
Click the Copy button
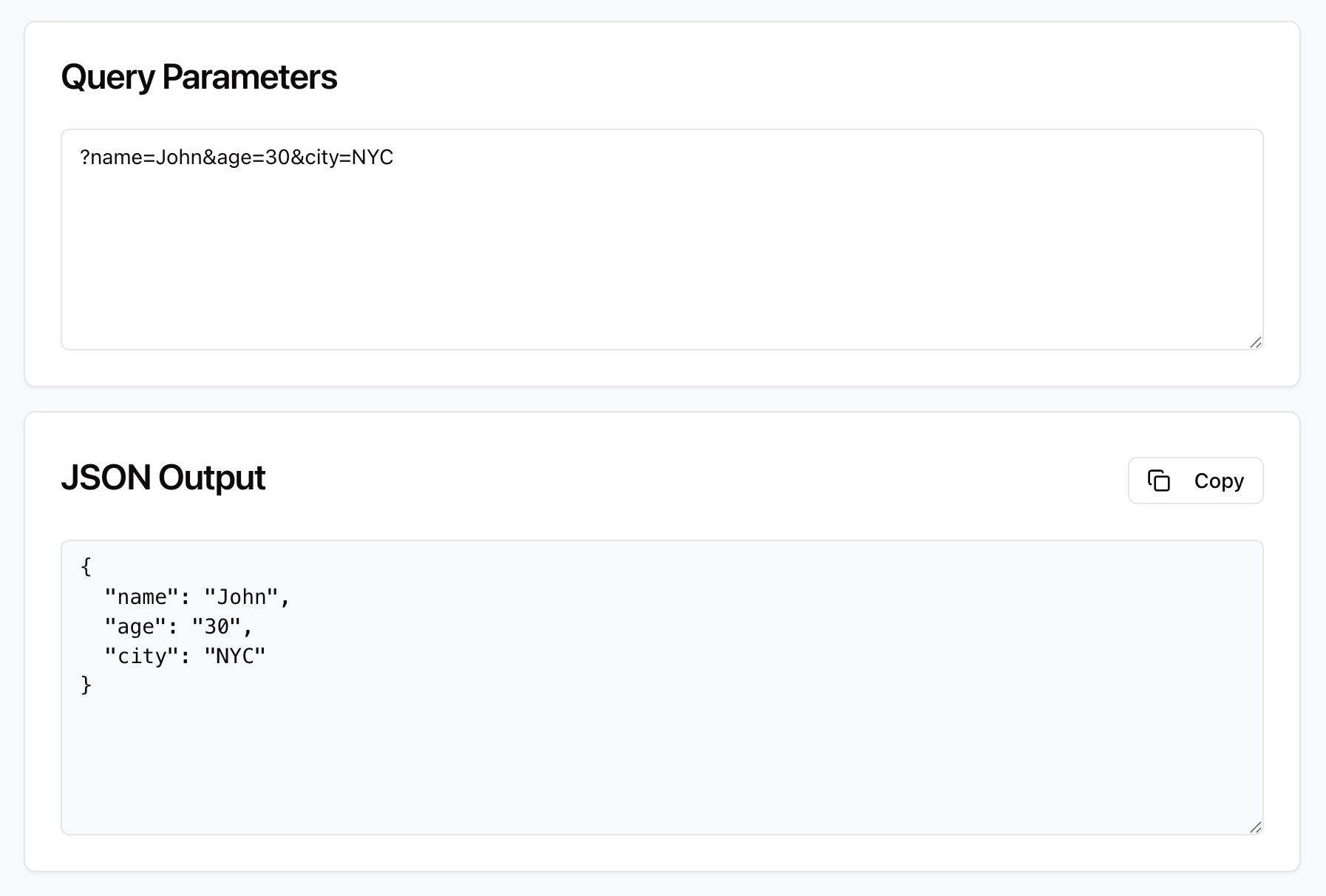[x=1195, y=481]
